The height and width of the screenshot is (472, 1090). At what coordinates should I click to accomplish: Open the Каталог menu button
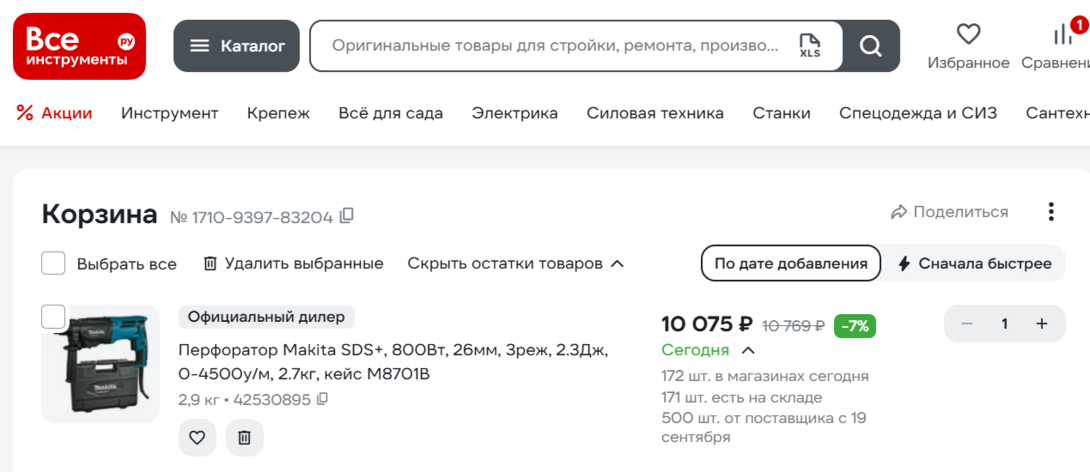(x=236, y=46)
